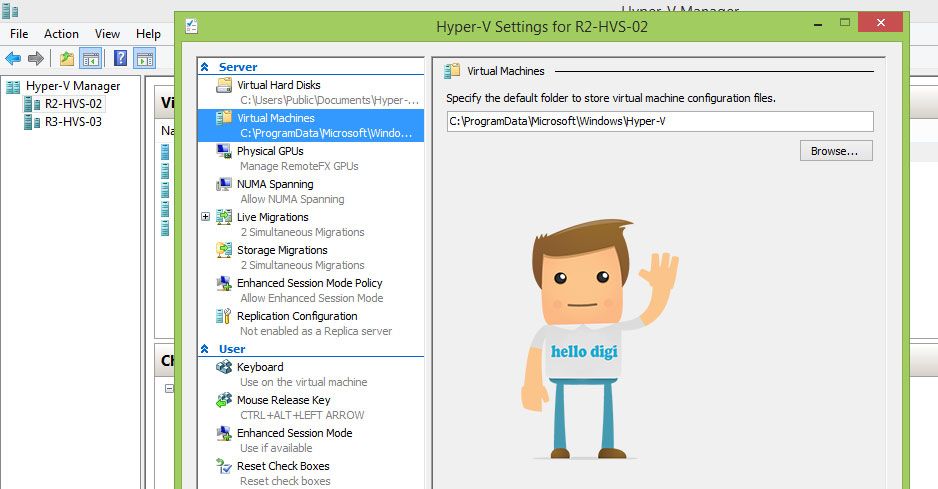Maximize the Hyper-V Settings dialog
Image resolution: width=938 pixels, height=489 pixels.
pyautogui.click(x=845, y=23)
